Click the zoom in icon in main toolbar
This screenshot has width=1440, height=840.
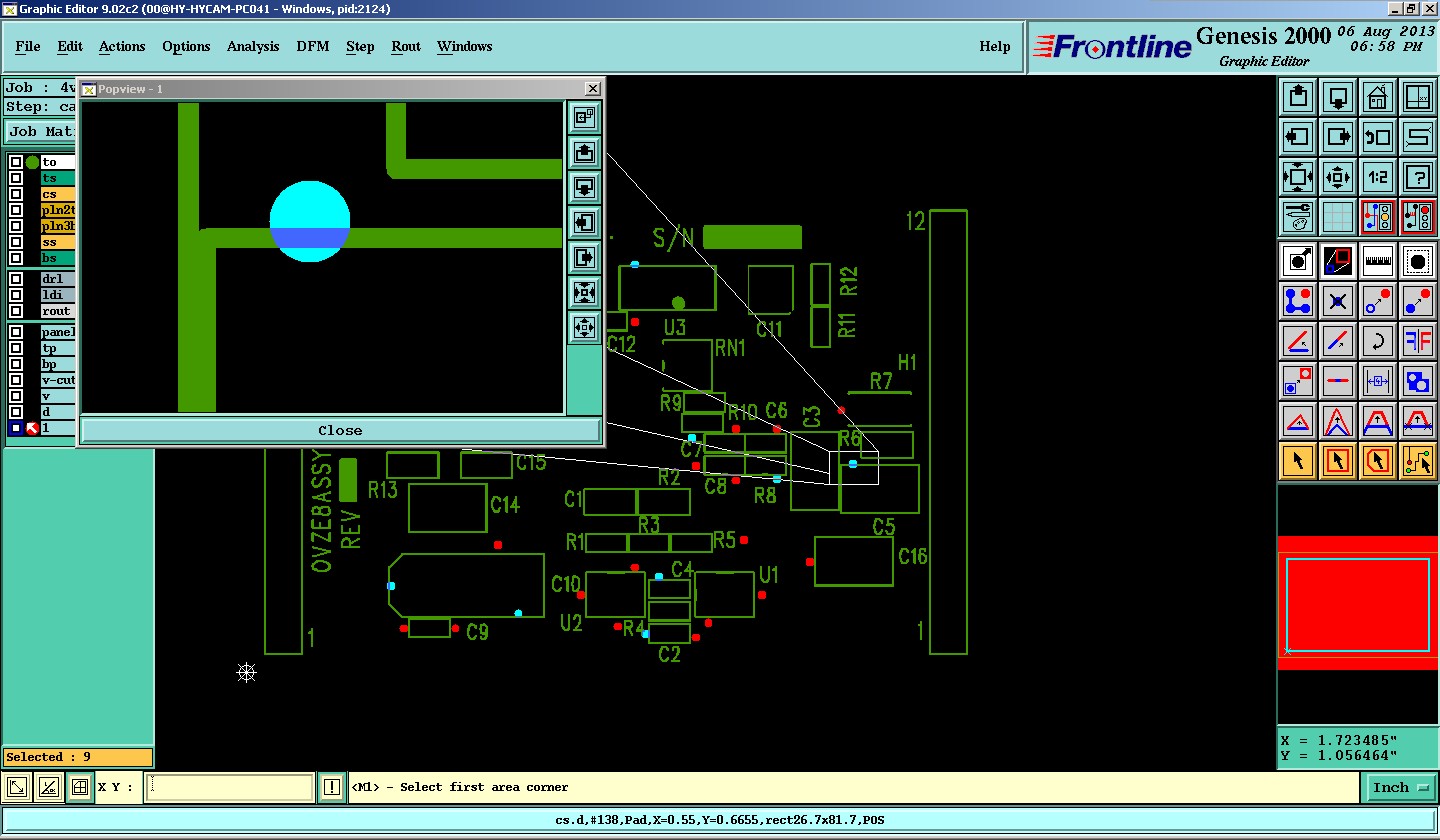1298,177
